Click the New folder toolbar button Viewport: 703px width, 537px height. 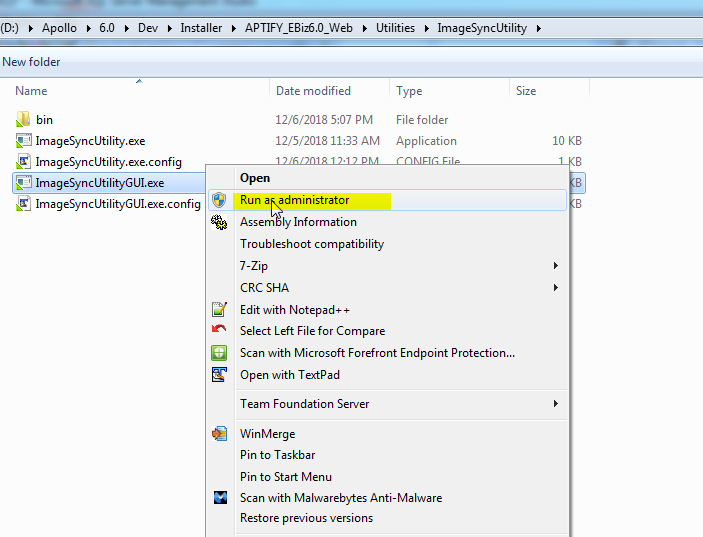[x=31, y=62]
